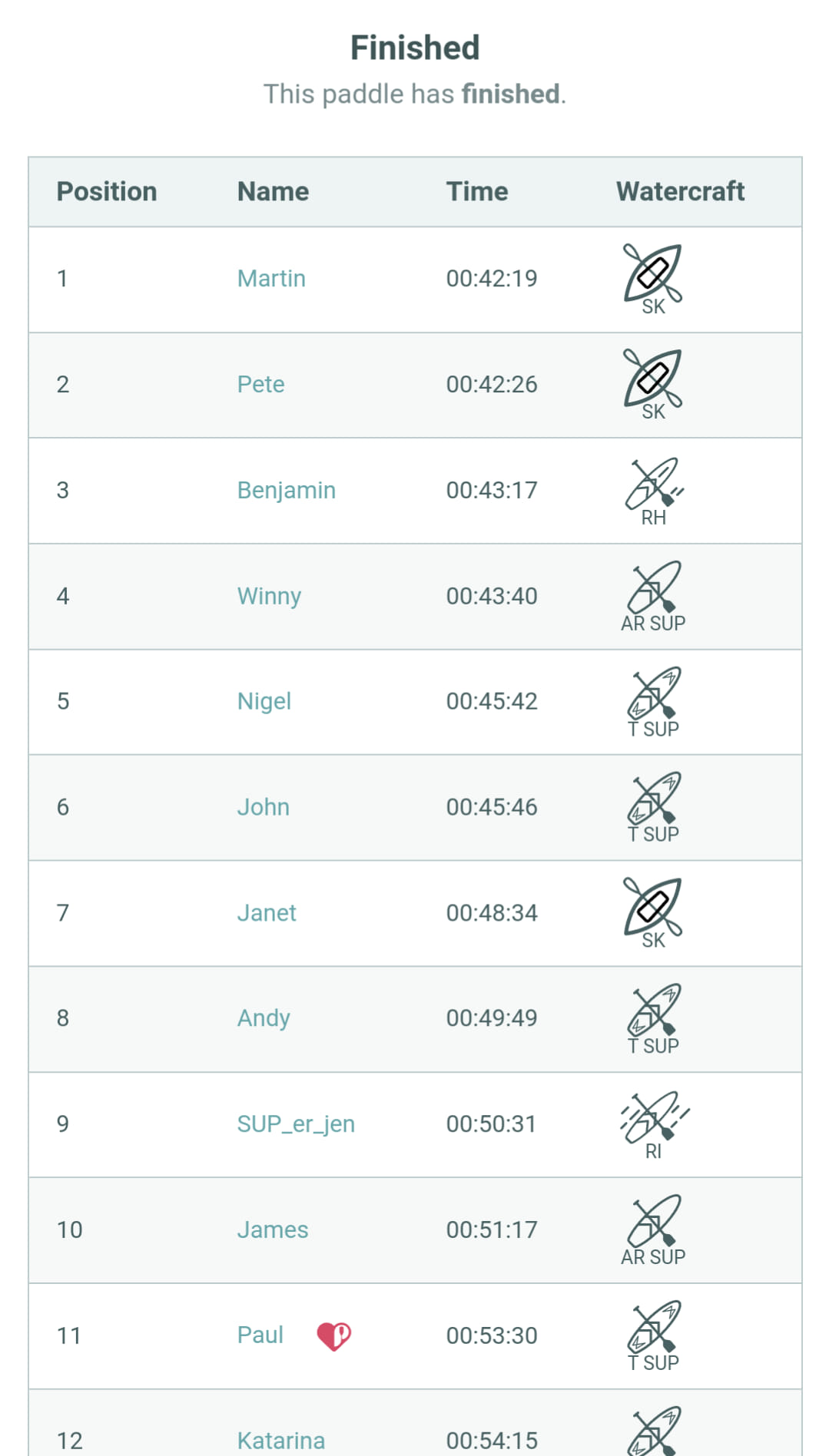829x1456 pixels.
Task: Click Benjamin's RH watercraft icon
Action: 653,491
